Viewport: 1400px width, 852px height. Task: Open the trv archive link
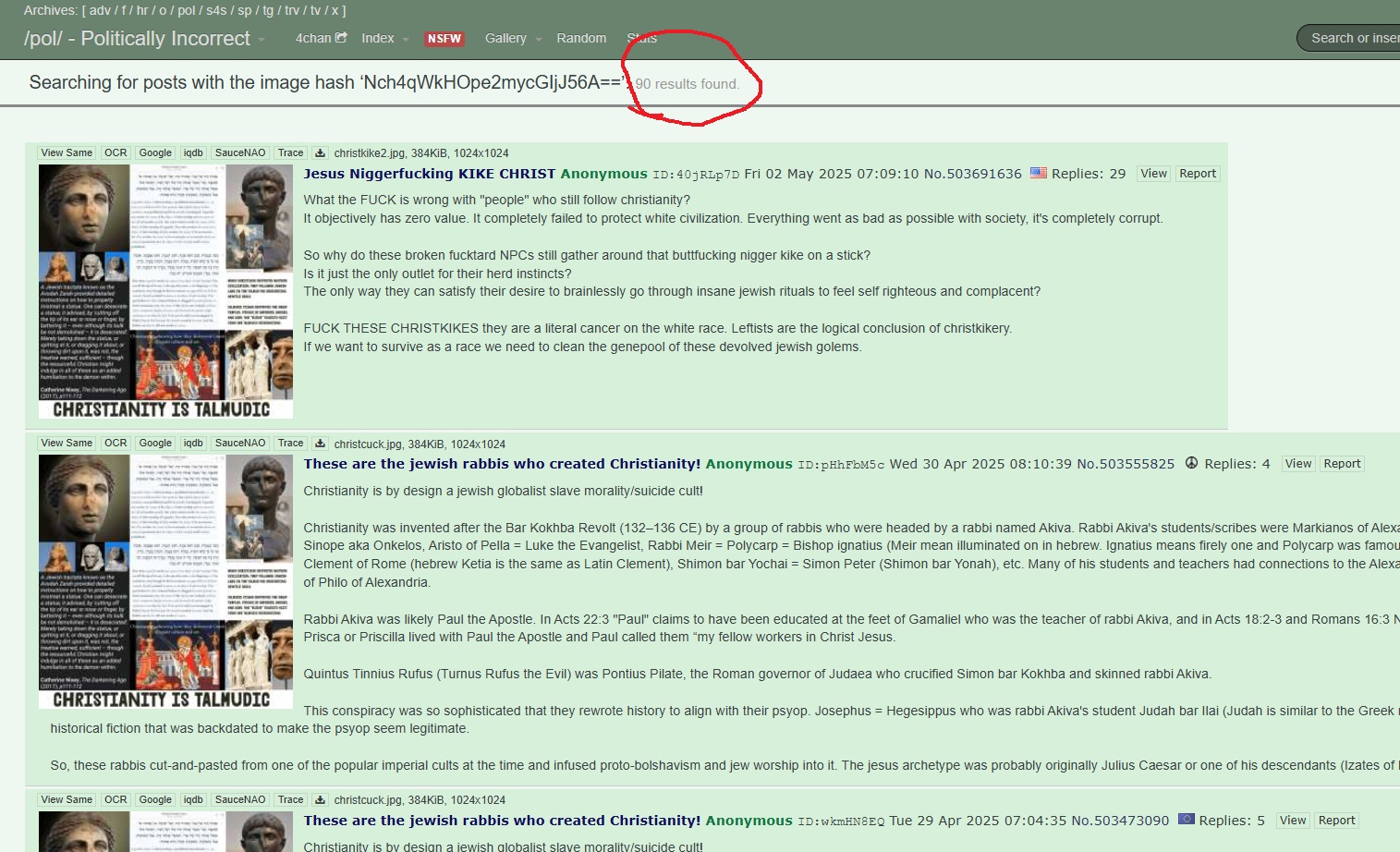(292, 10)
